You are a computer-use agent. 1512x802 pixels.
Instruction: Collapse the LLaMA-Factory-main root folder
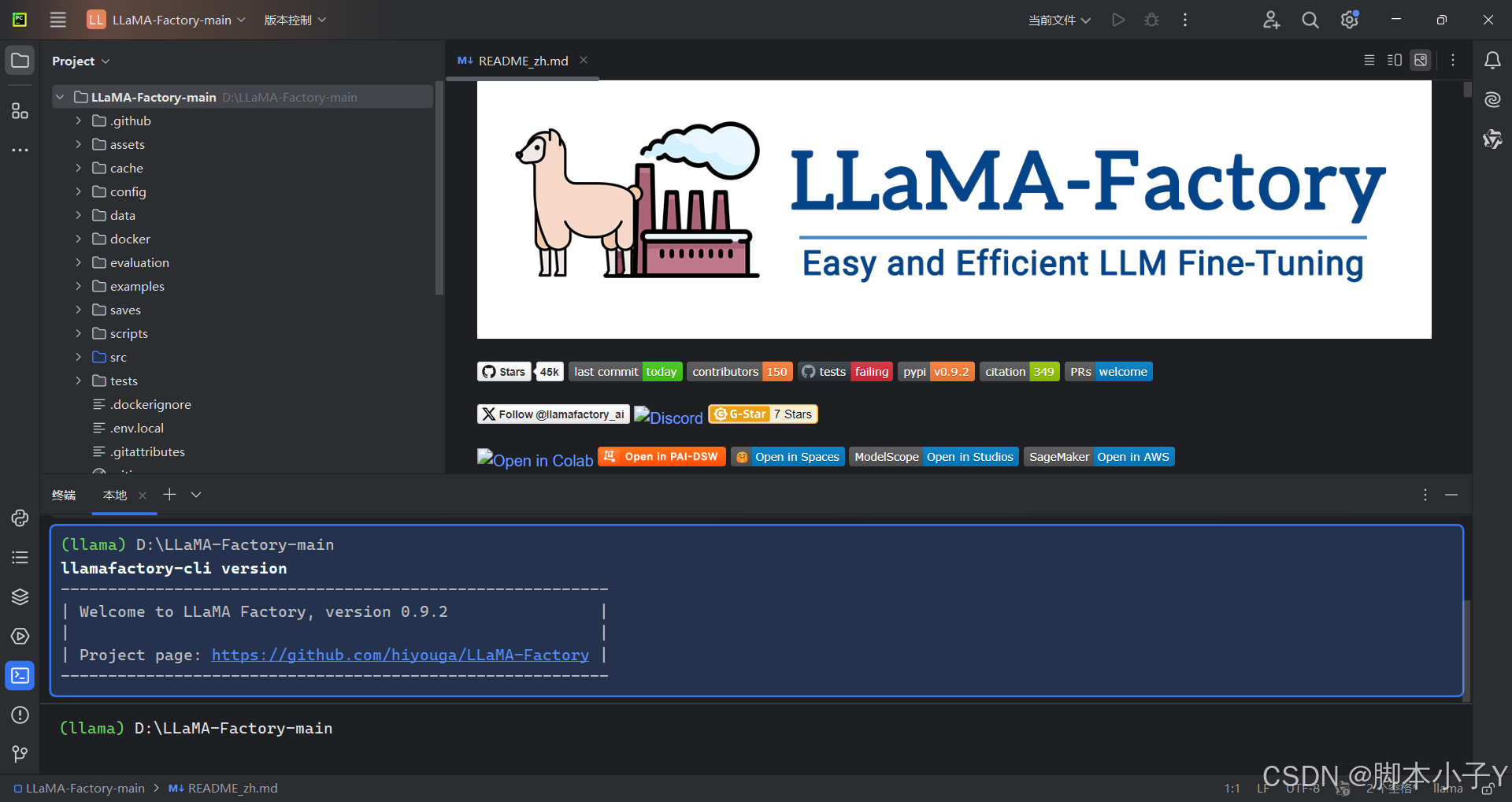[x=60, y=97]
